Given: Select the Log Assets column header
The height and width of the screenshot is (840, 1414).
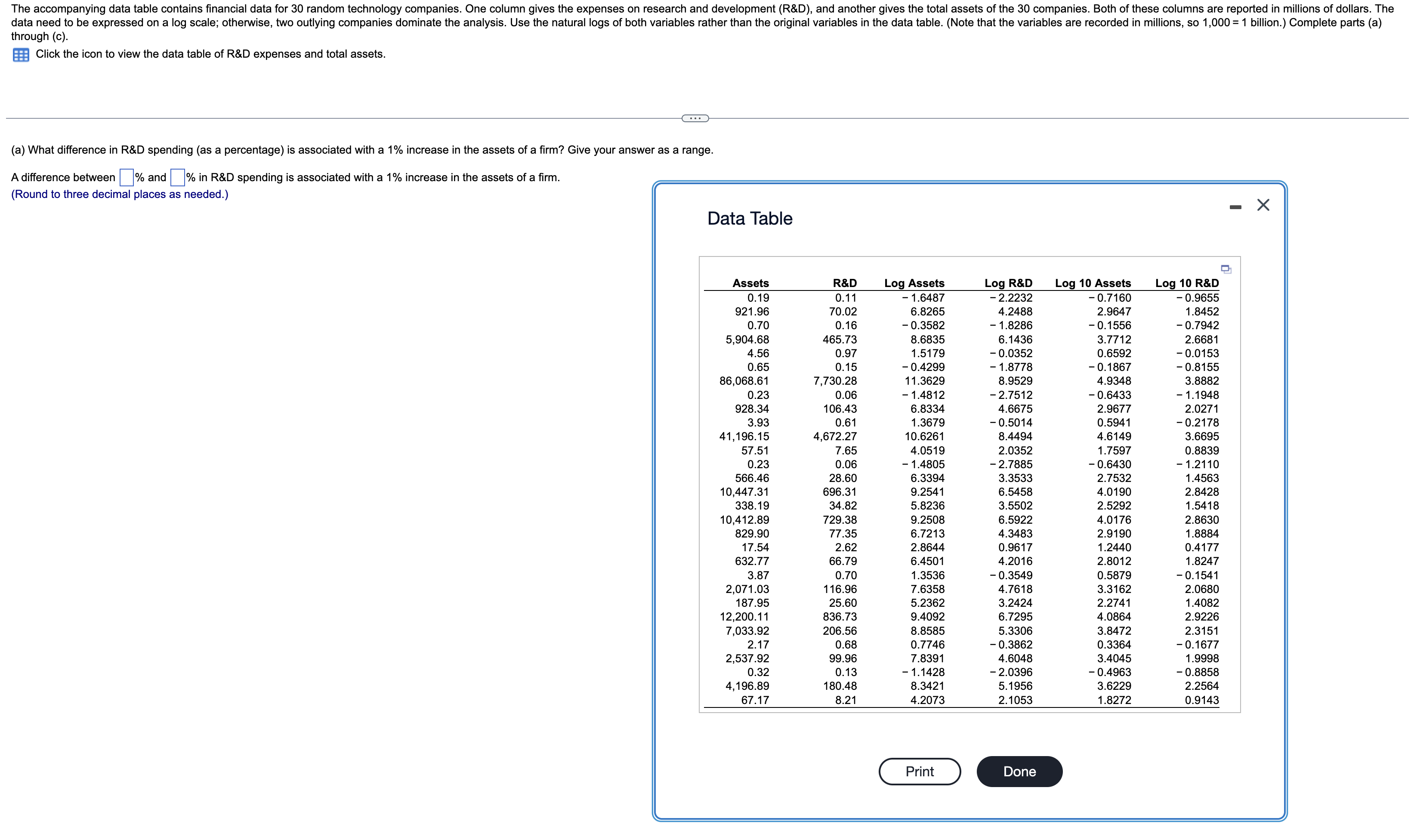Looking at the screenshot, I should 914,283.
